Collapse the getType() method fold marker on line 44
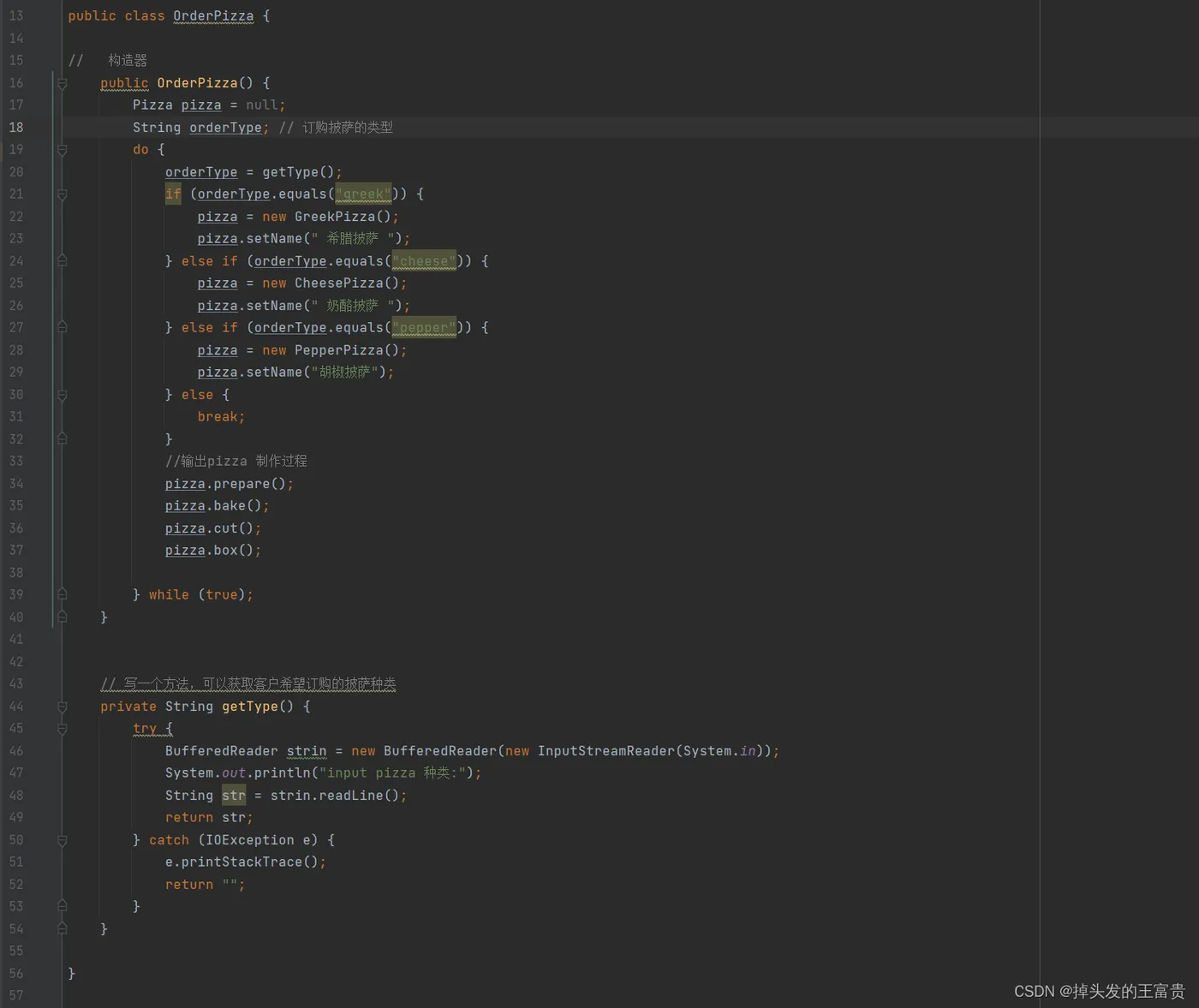This screenshot has width=1199, height=1008. pyautogui.click(x=62, y=707)
